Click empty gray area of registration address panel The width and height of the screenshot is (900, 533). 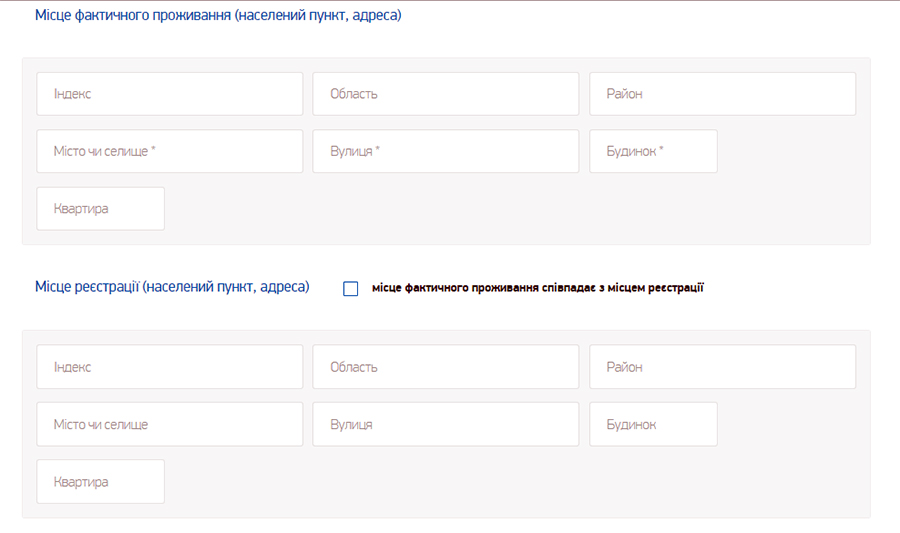click(517, 482)
